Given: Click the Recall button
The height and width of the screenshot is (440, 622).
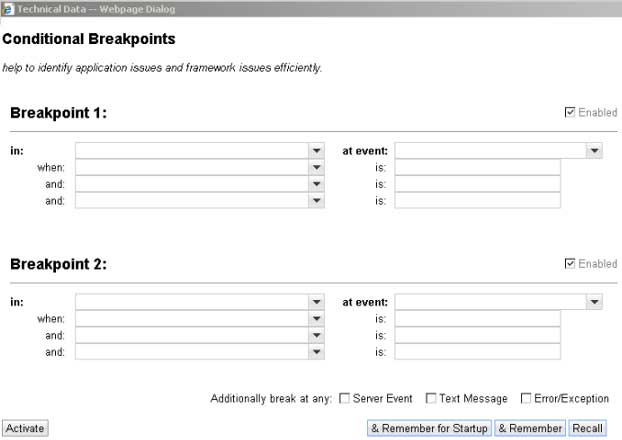Looking at the screenshot, I should [x=587, y=428].
